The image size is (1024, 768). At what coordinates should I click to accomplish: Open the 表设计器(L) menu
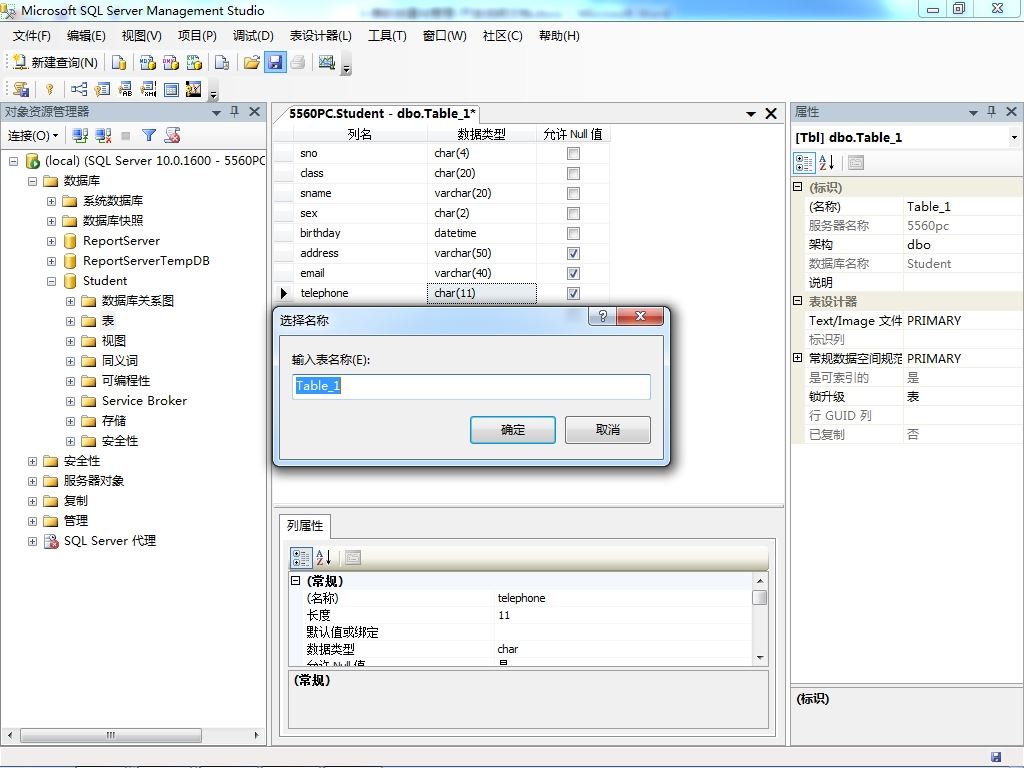[321, 36]
